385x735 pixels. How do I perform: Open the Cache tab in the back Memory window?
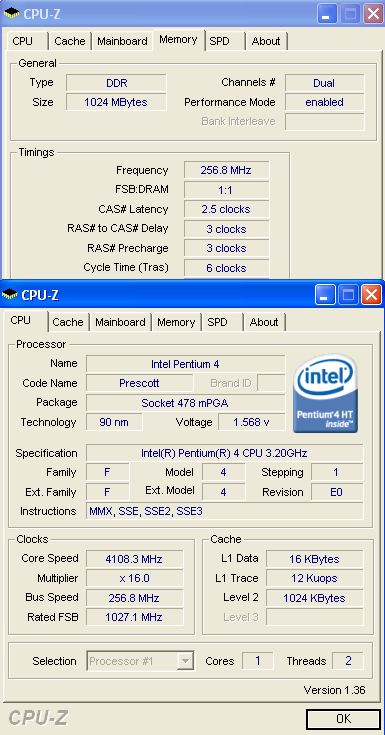tap(70, 41)
